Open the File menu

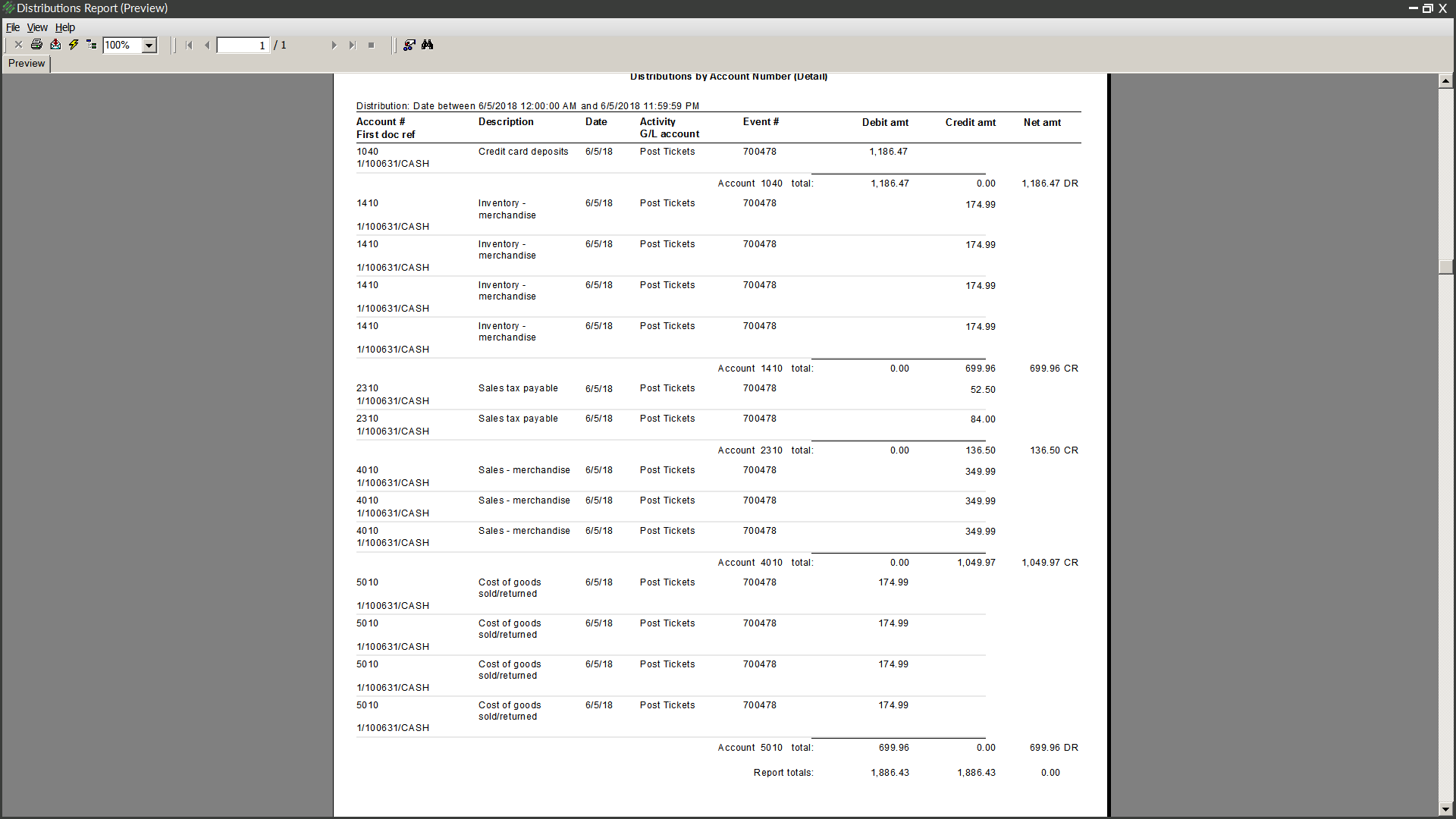pyautogui.click(x=13, y=27)
